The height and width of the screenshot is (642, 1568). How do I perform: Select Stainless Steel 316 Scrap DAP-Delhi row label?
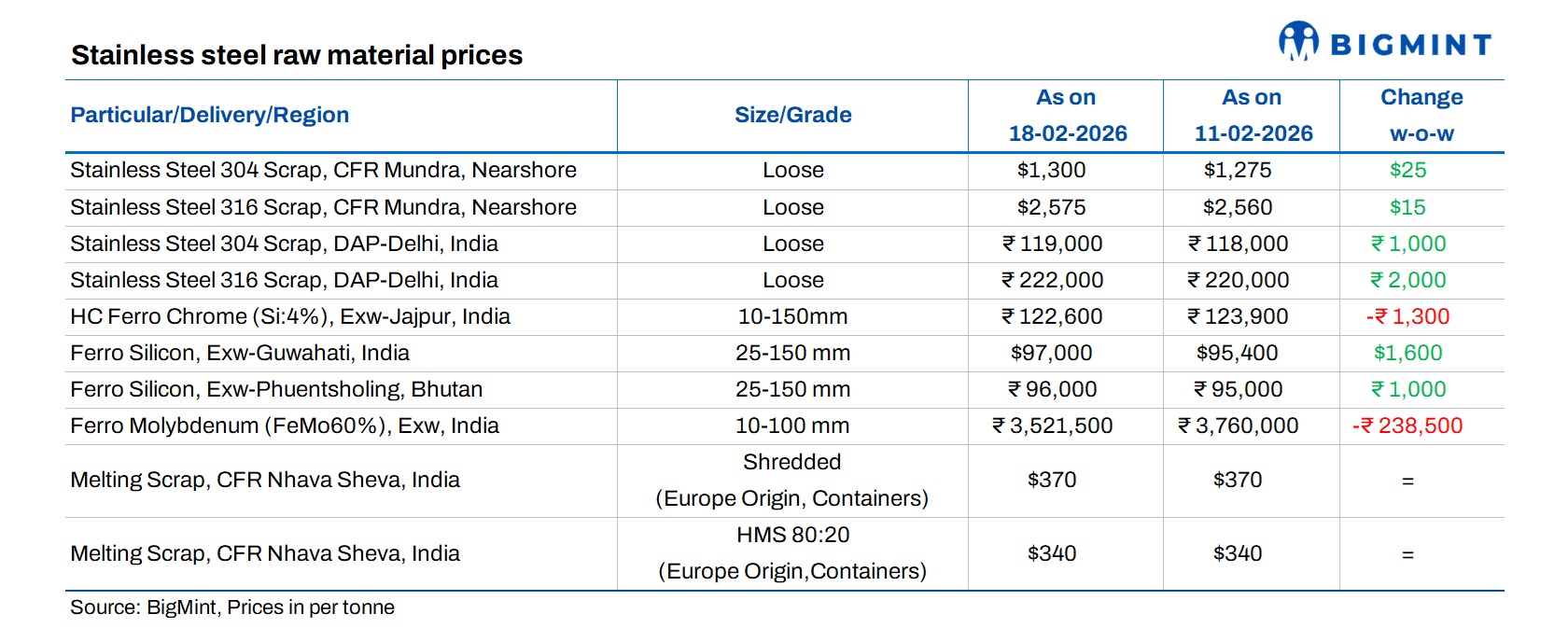[284, 280]
